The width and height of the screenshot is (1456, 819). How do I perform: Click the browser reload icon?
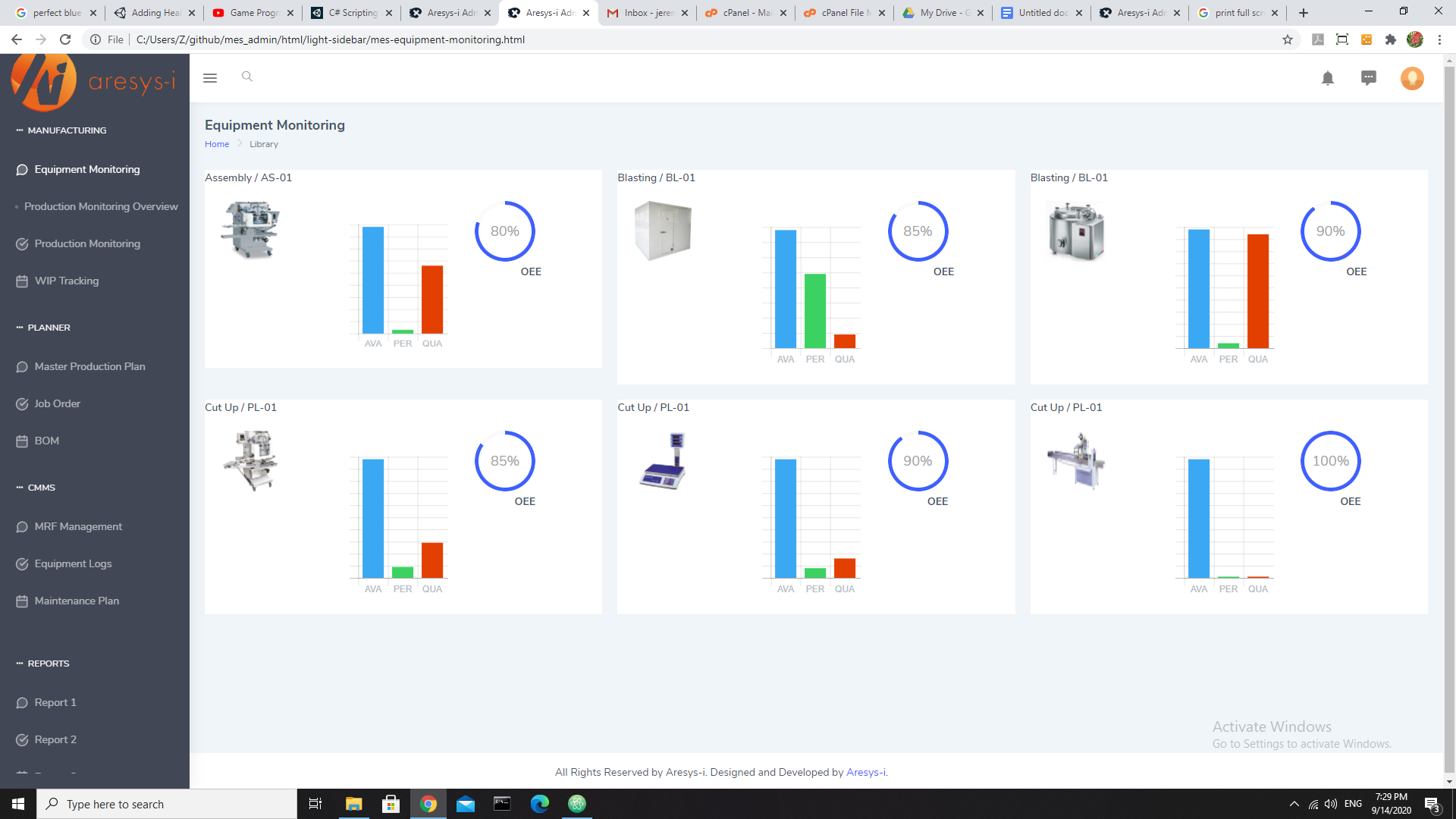[65, 39]
